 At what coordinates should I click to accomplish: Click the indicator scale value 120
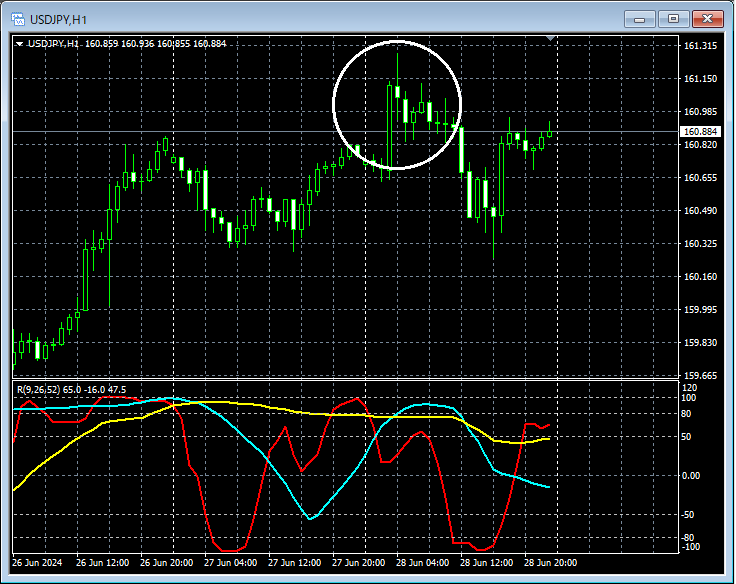690,388
